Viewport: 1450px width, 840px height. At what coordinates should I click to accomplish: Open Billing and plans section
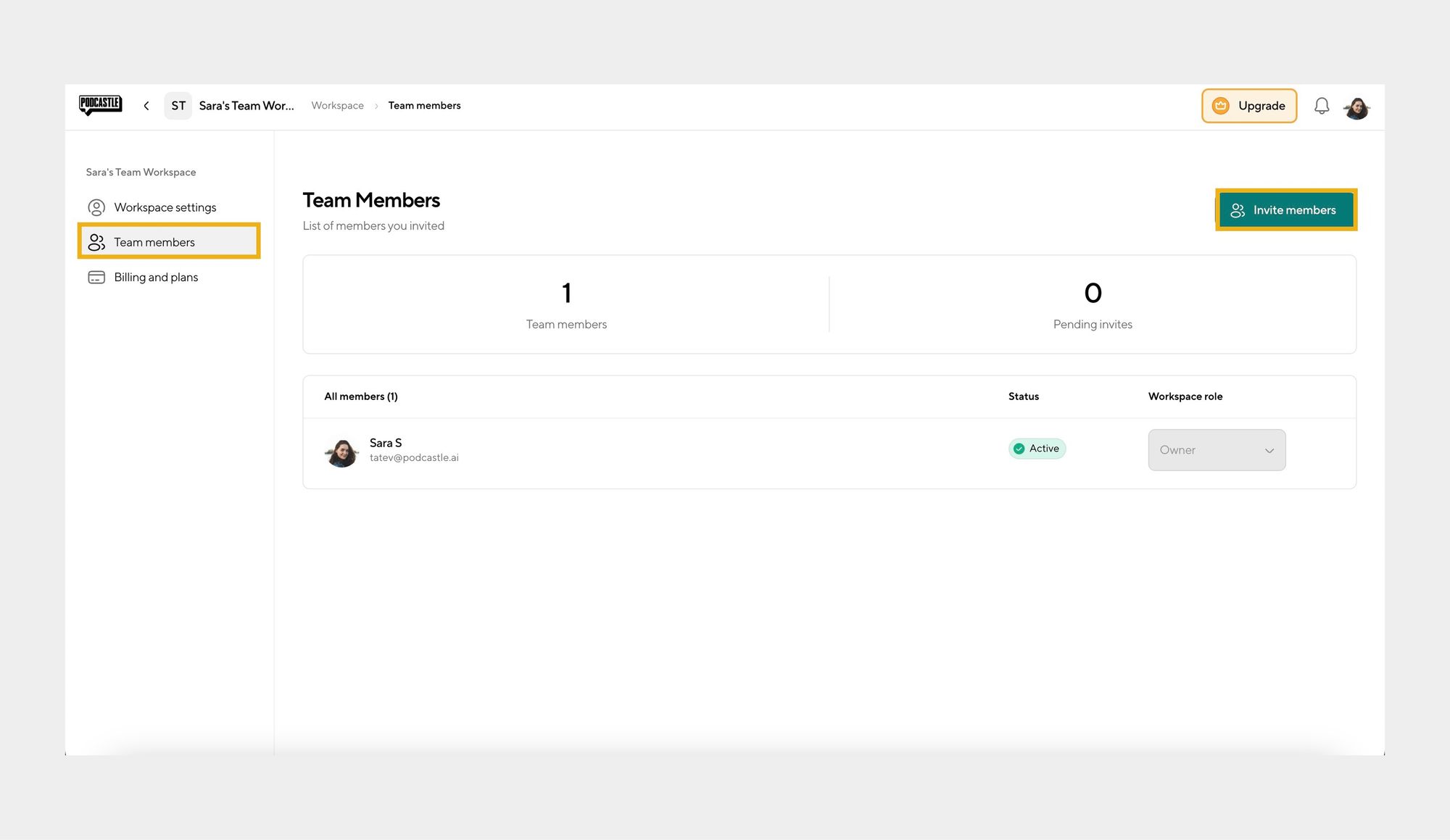[x=156, y=278]
